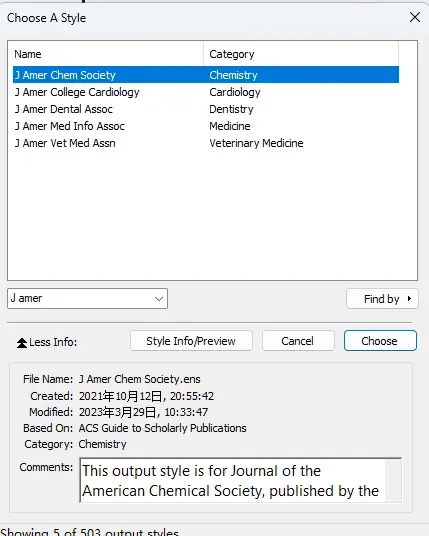Open the J amer search dropdown arrow
This screenshot has height=536, width=429.
coord(159,299)
